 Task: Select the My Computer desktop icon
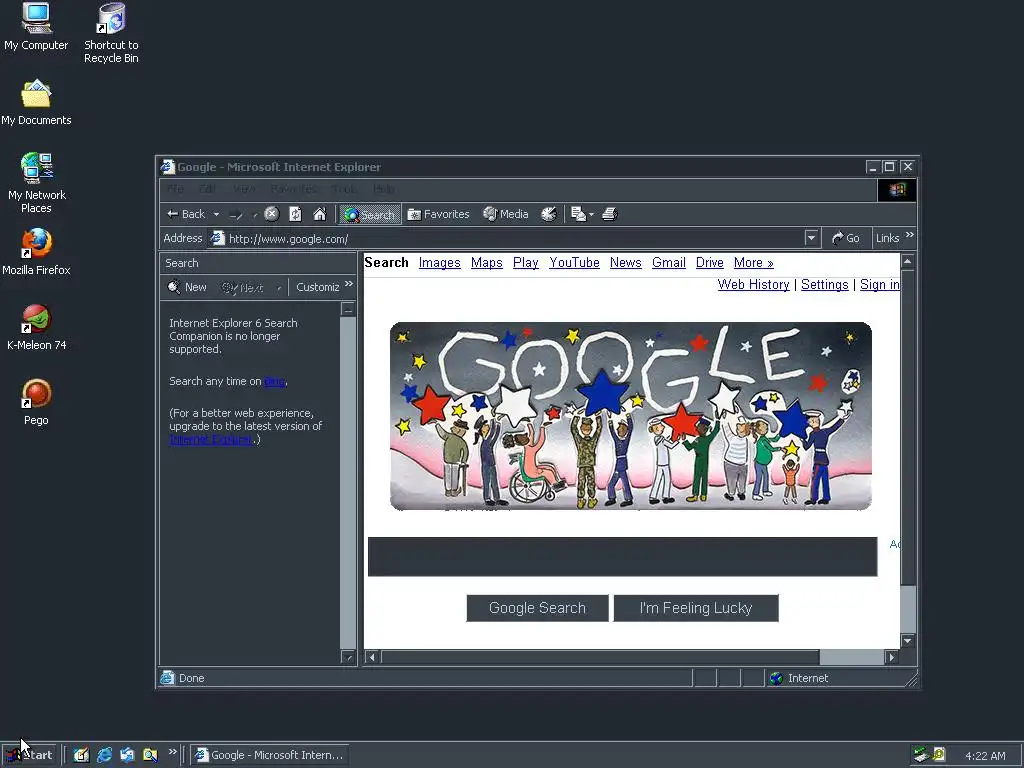click(x=36, y=27)
